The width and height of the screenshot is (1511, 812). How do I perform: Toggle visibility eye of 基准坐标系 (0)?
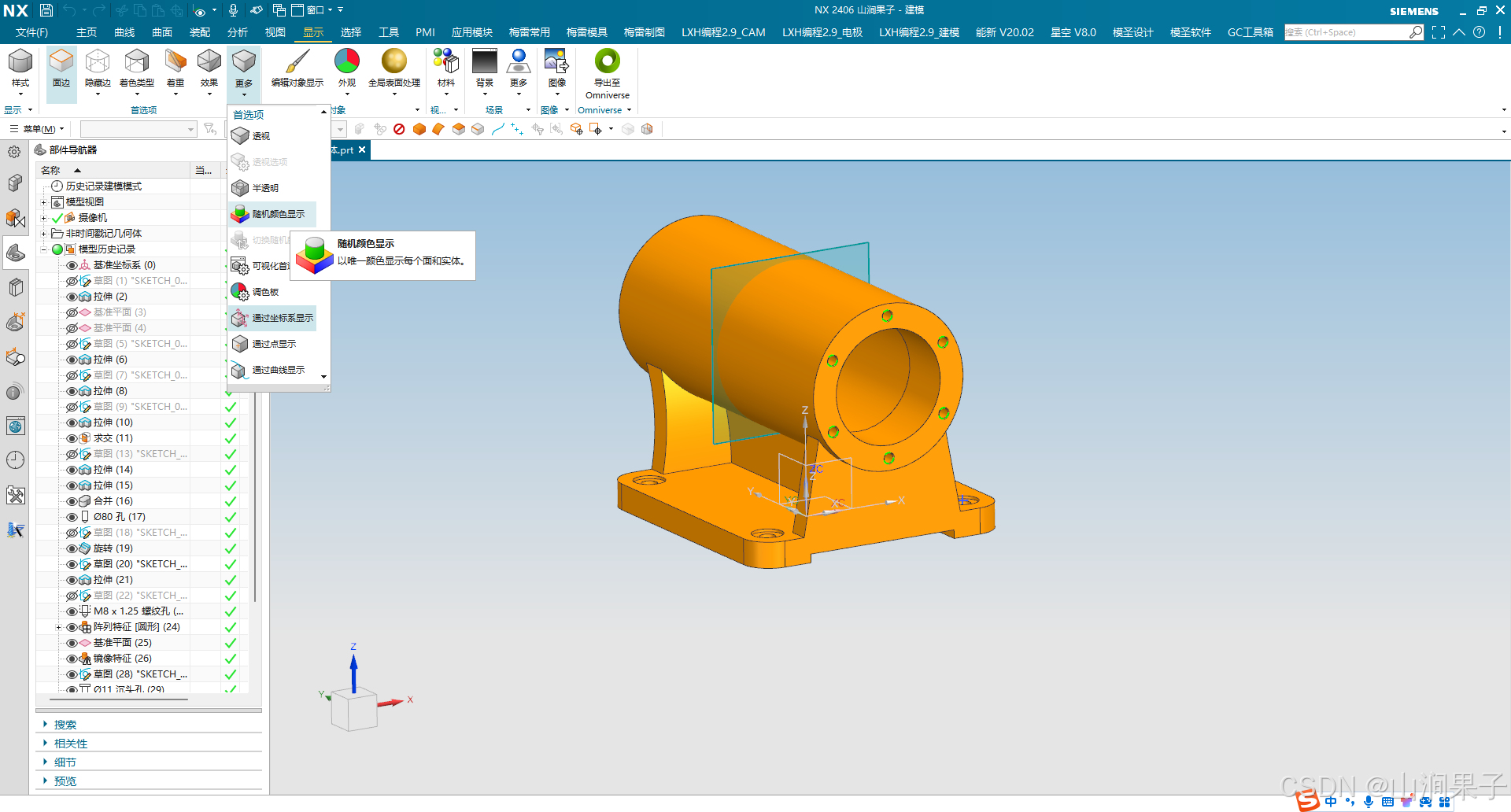pyautogui.click(x=72, y=265)
